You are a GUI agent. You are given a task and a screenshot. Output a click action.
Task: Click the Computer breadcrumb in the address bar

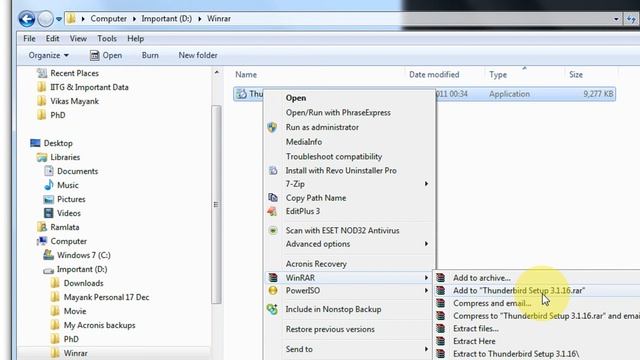[x=108, y=19]
